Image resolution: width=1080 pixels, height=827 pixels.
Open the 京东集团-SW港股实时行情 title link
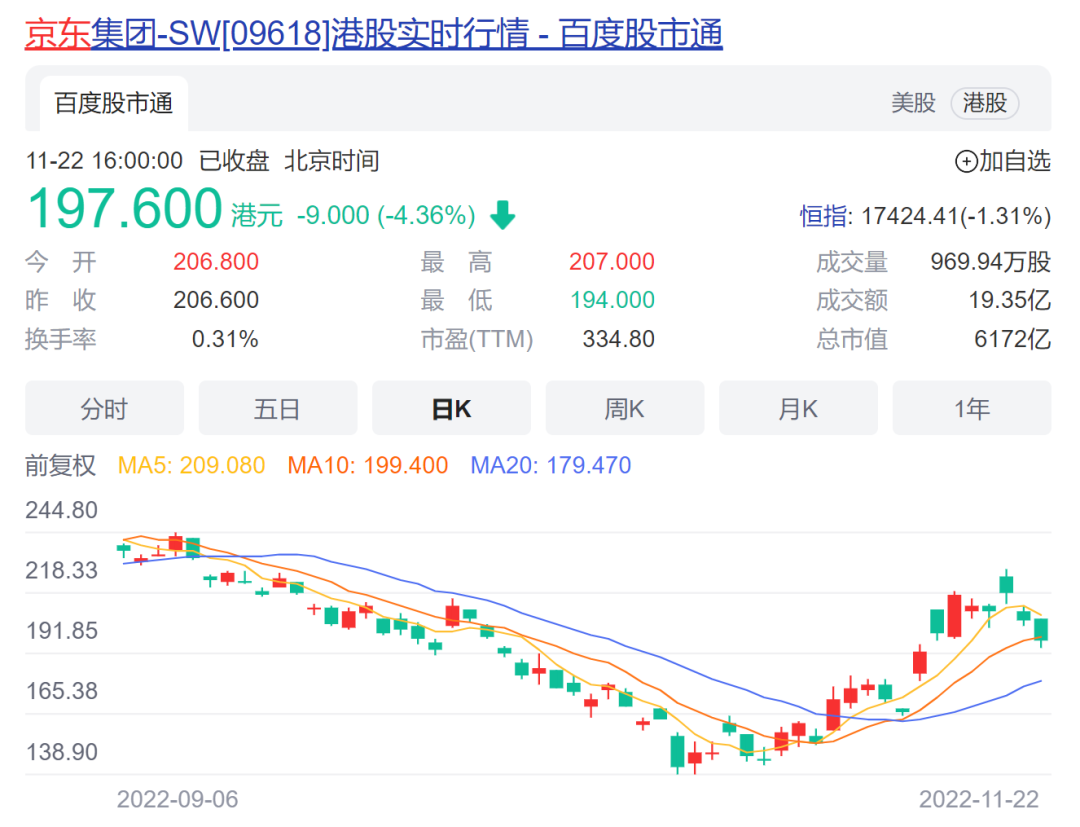(x=373, y=34)
